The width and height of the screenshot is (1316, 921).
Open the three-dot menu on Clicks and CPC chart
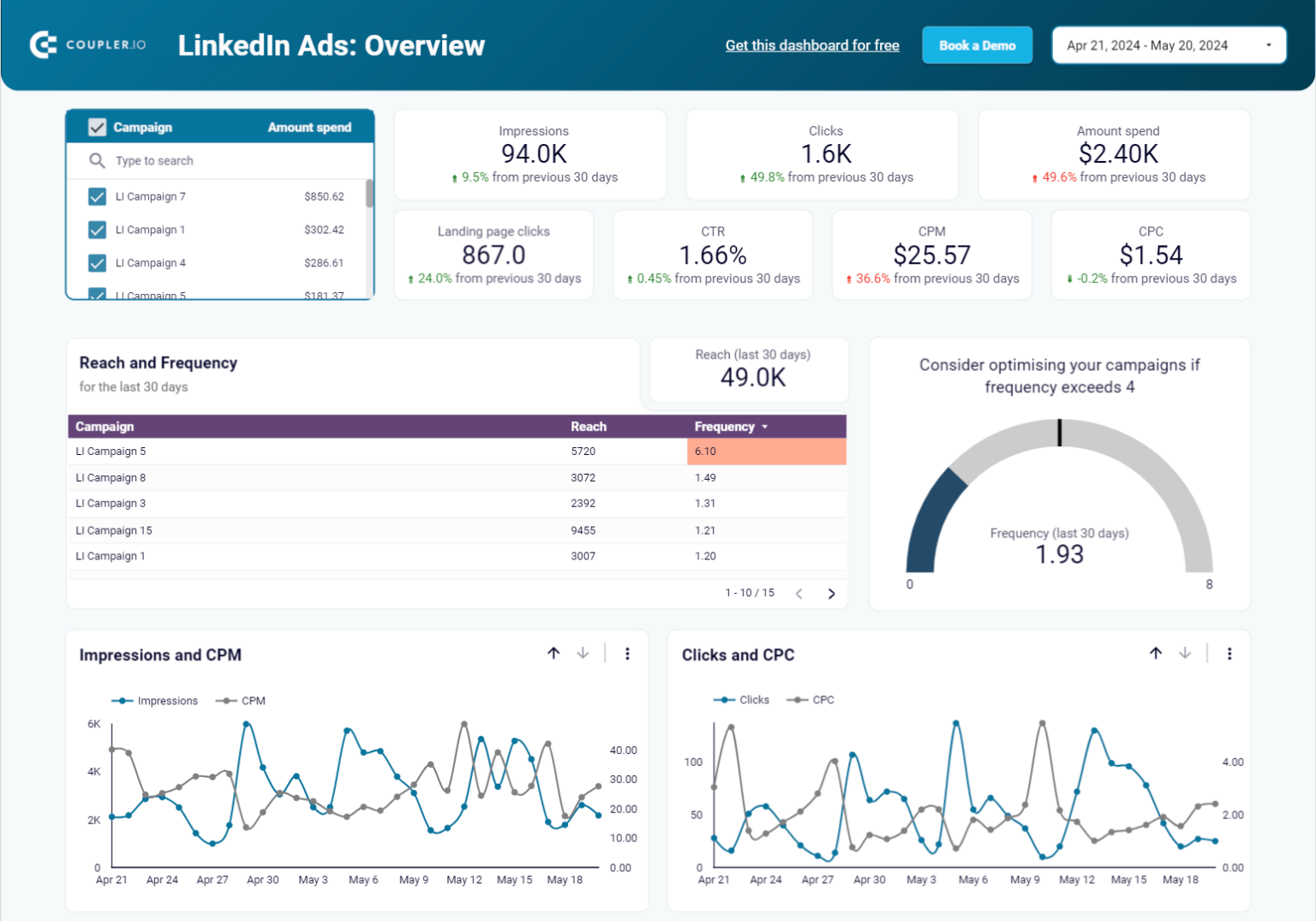tap(1230, 653)
